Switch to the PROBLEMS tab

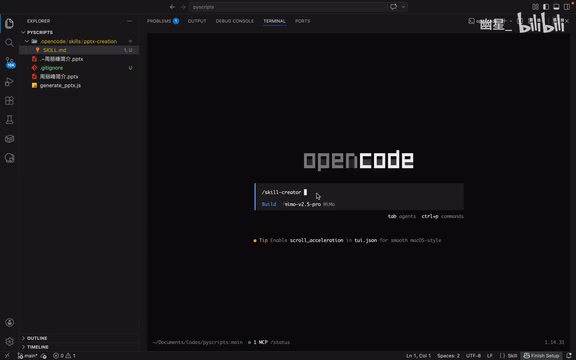pos(163,21)
